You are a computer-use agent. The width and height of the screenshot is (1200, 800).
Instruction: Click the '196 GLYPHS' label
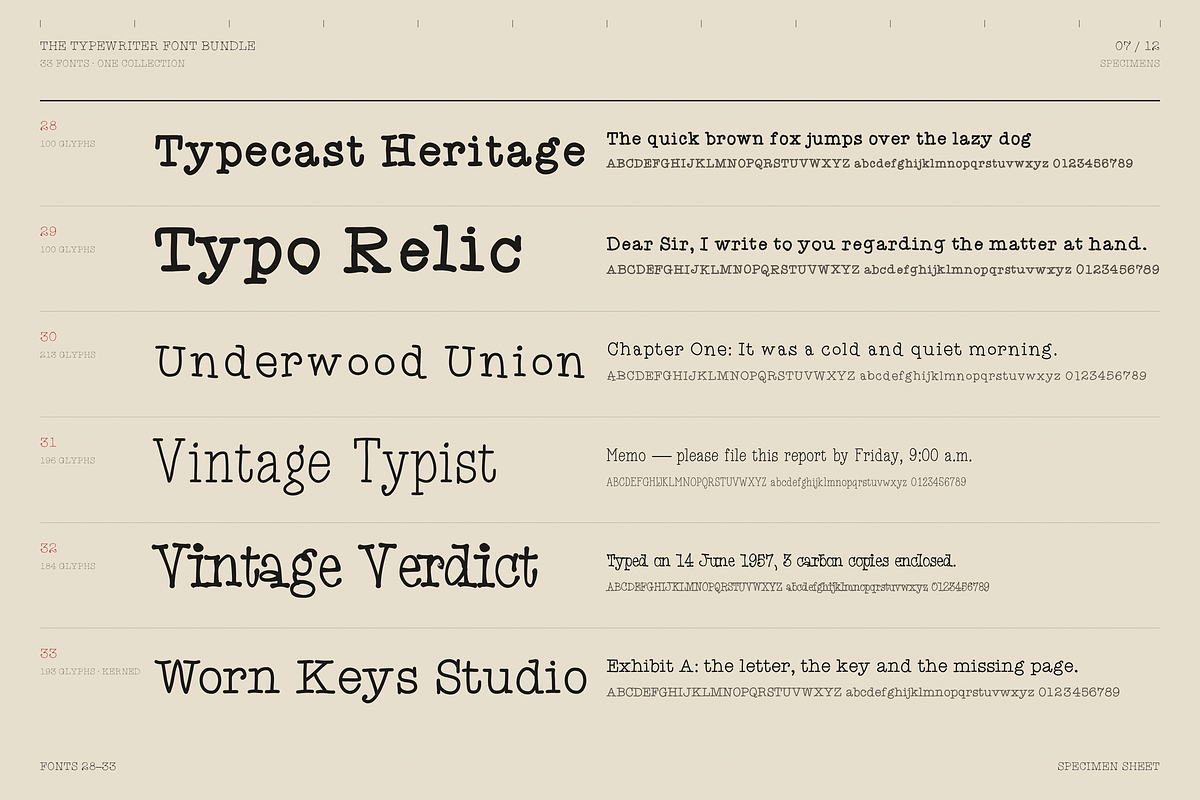[68, 461]
